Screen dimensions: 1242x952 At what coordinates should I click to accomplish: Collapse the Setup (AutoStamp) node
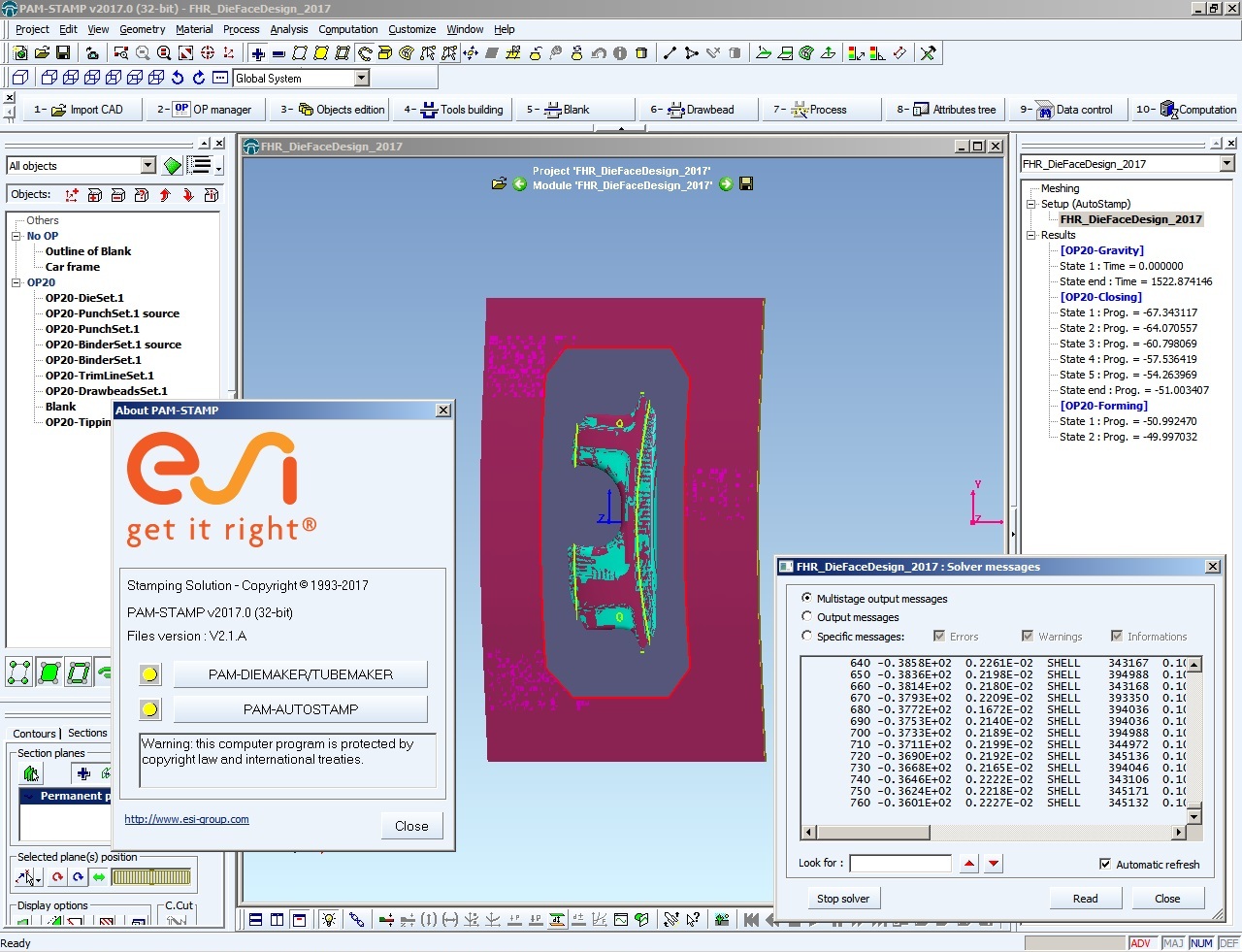[x=1031, y=204]
